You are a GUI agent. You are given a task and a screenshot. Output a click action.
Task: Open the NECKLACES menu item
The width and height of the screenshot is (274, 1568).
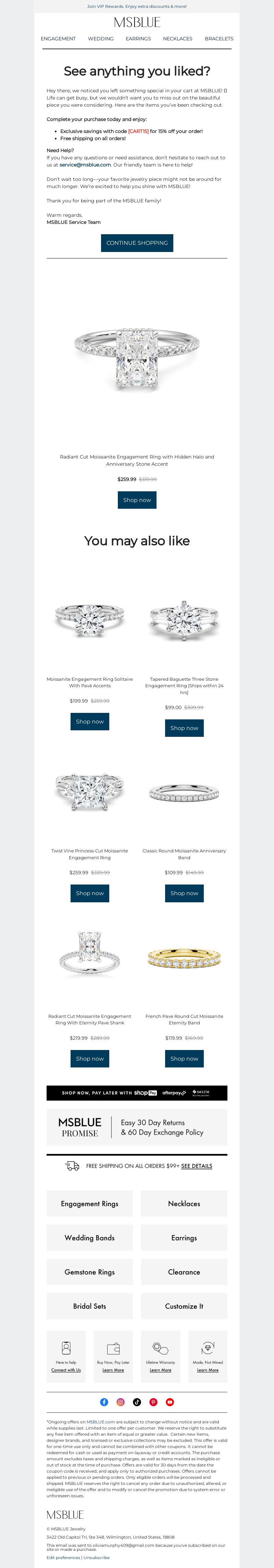(177, 38)
